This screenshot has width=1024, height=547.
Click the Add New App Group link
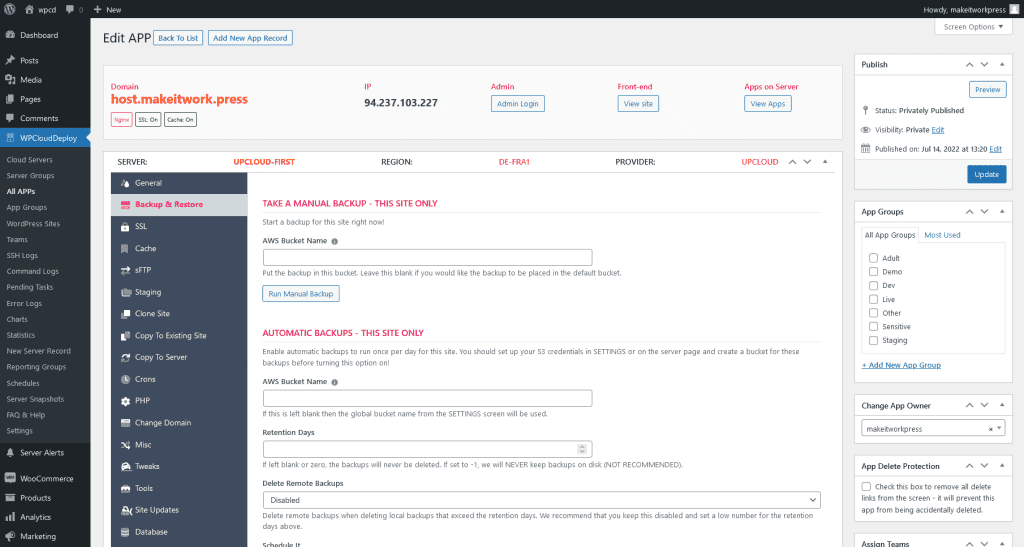click(901, 365)
